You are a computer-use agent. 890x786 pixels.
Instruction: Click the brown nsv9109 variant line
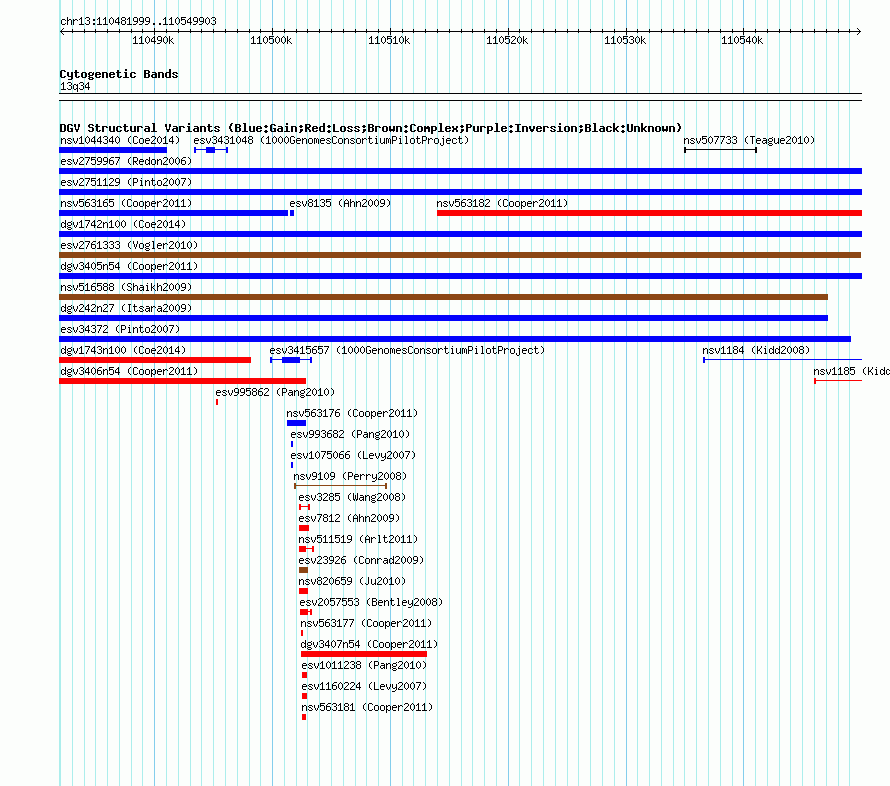click(x=341, y=486)
